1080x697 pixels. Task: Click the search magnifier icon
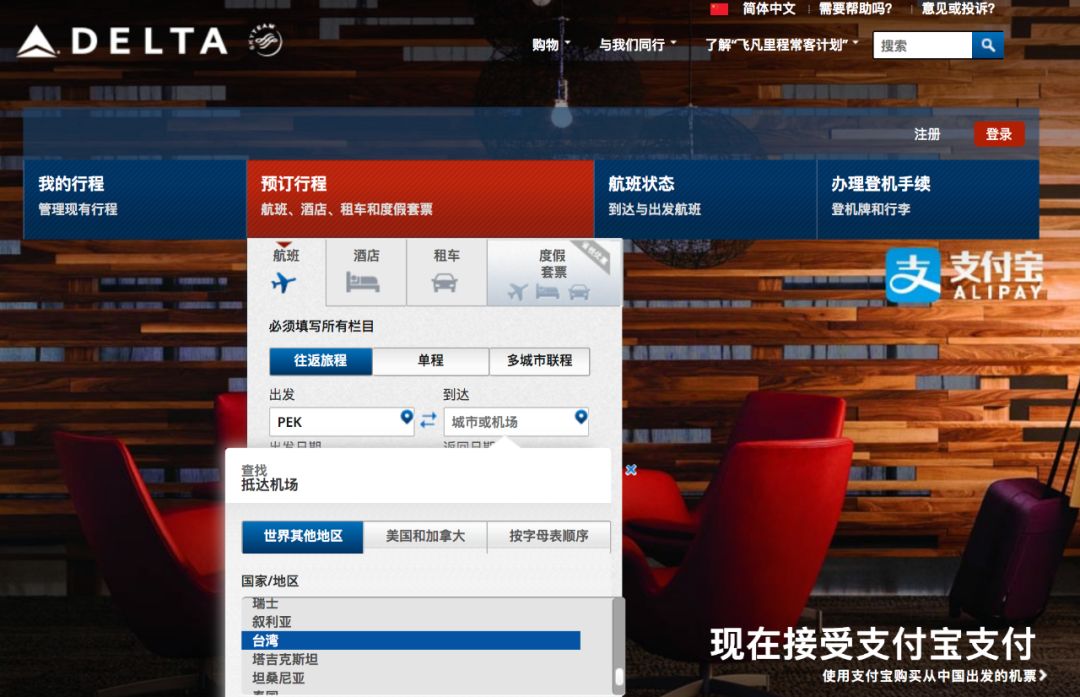[989, 44]
